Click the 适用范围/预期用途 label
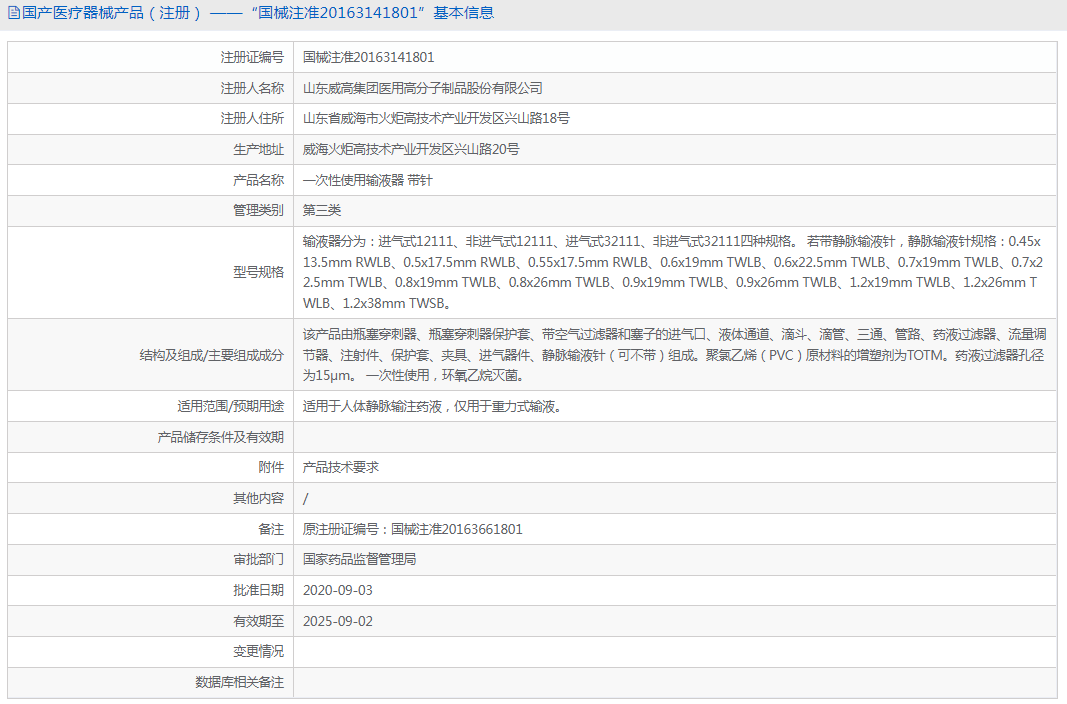Screen dimensions: 1067x704 (x=231, y=406)
